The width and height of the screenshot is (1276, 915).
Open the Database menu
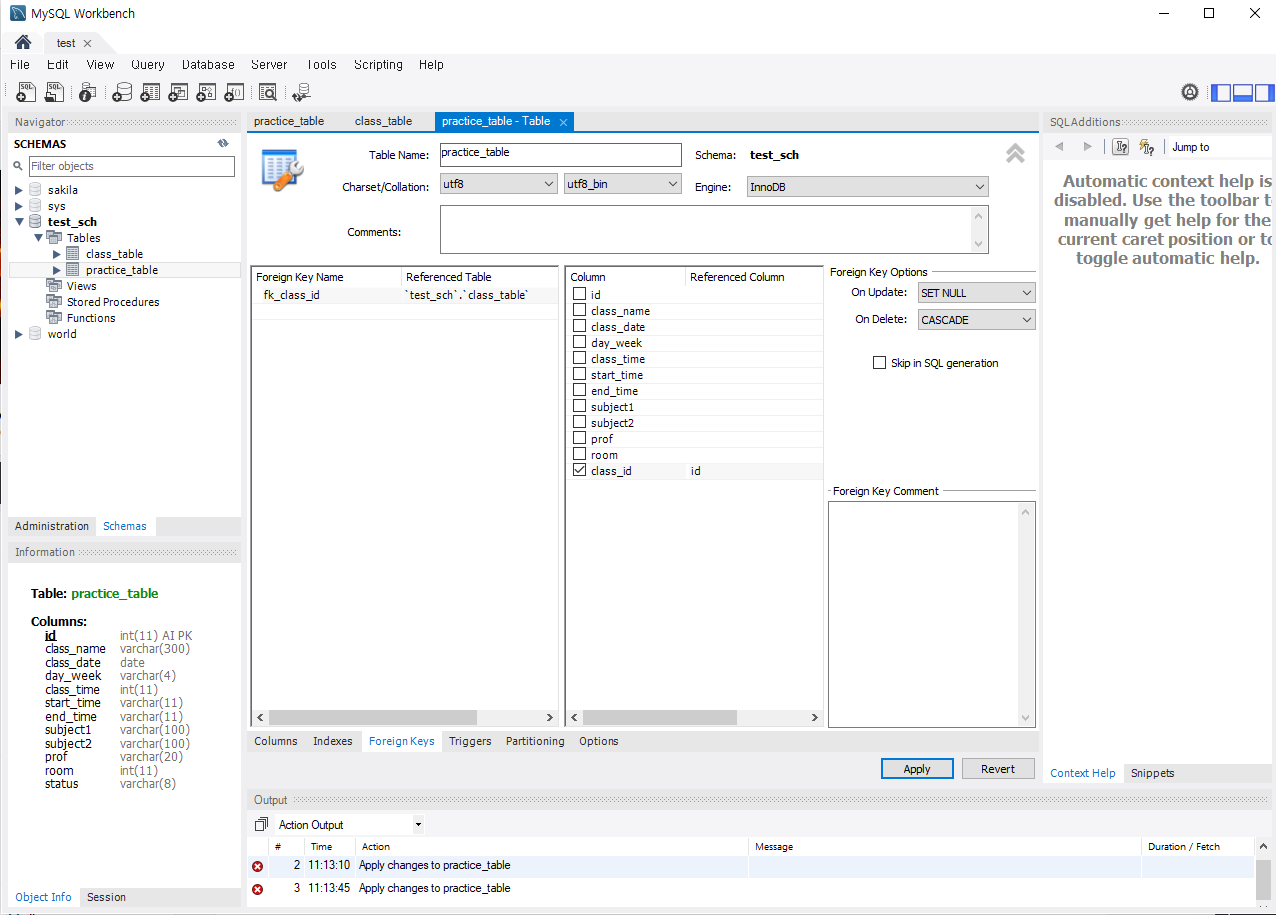coord(208,64)
